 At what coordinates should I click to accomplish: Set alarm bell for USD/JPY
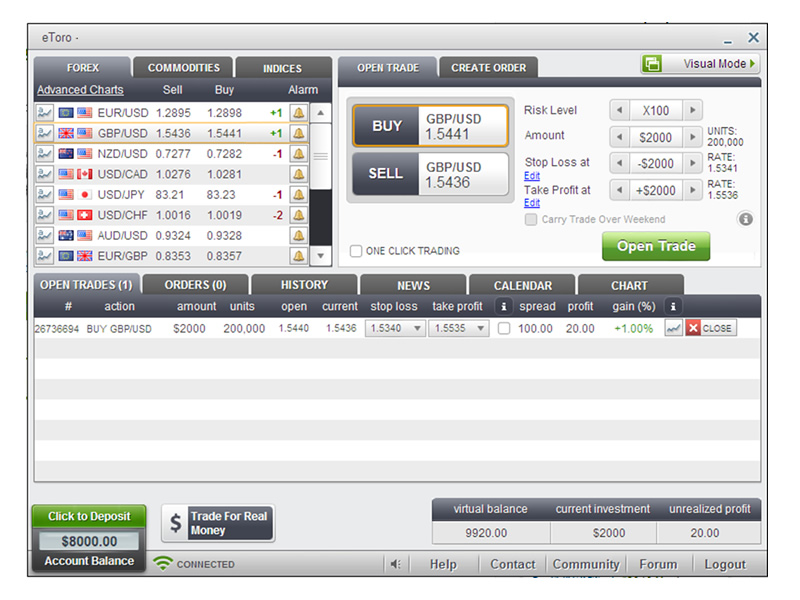coord(298,194)
